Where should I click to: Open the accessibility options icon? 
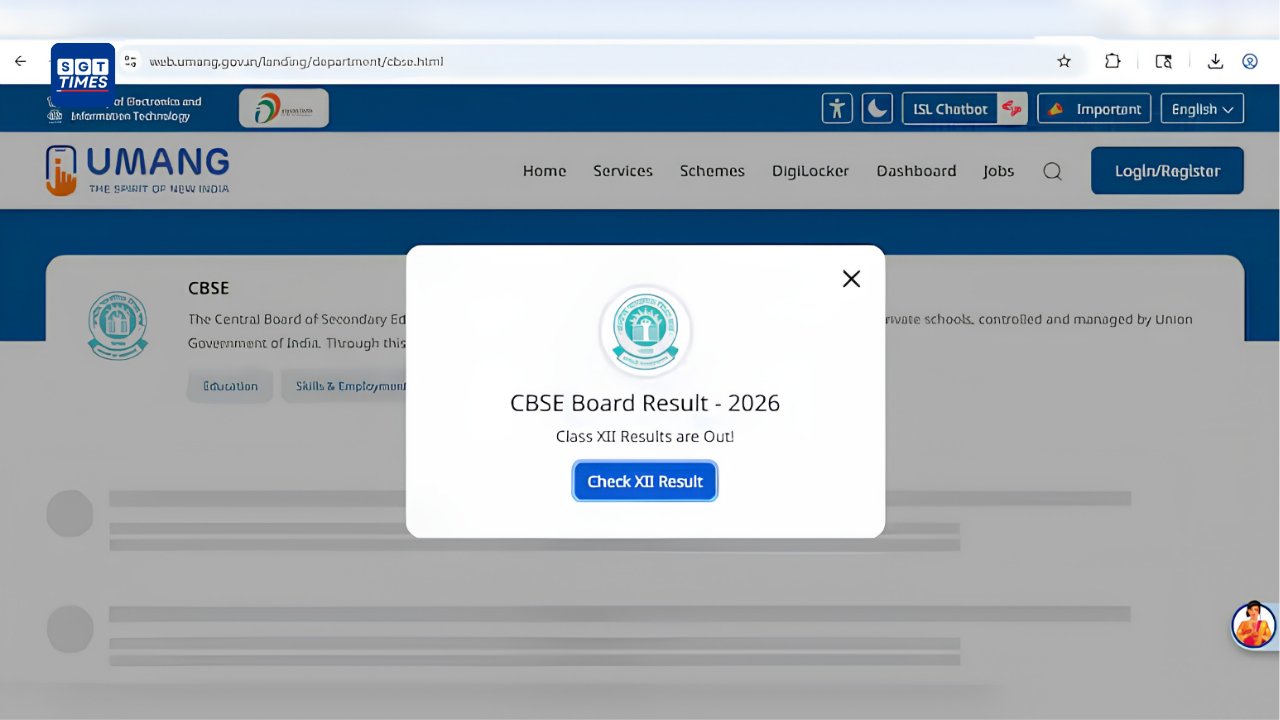(x=837, y=108)
